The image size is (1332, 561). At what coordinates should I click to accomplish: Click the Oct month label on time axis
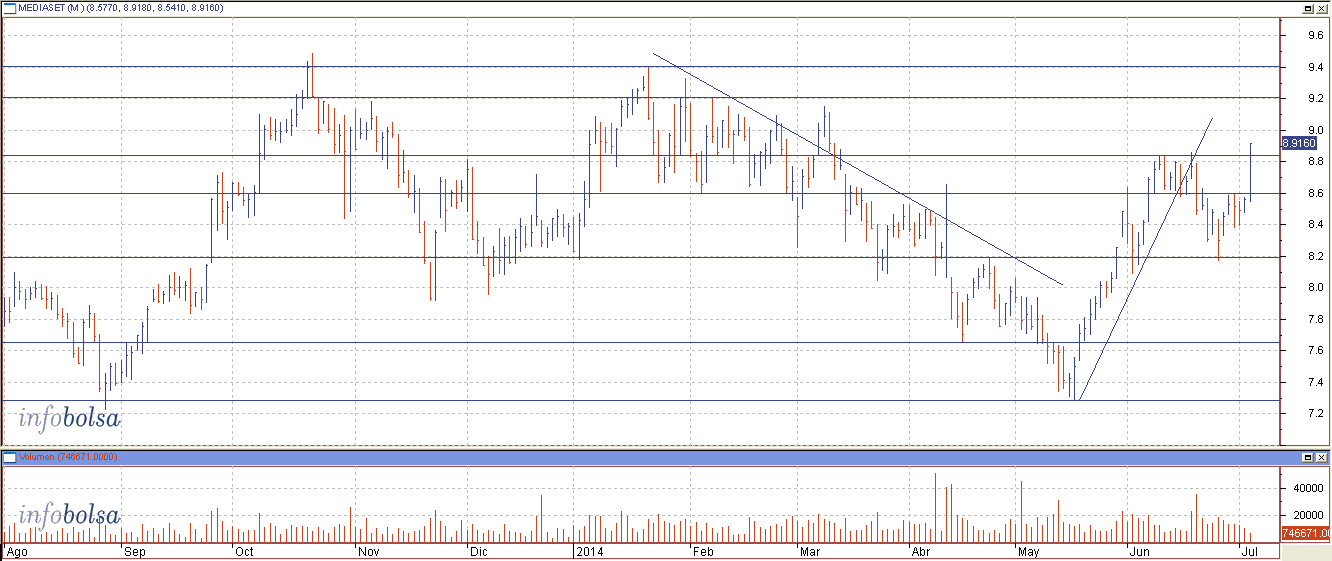point(243,551)
